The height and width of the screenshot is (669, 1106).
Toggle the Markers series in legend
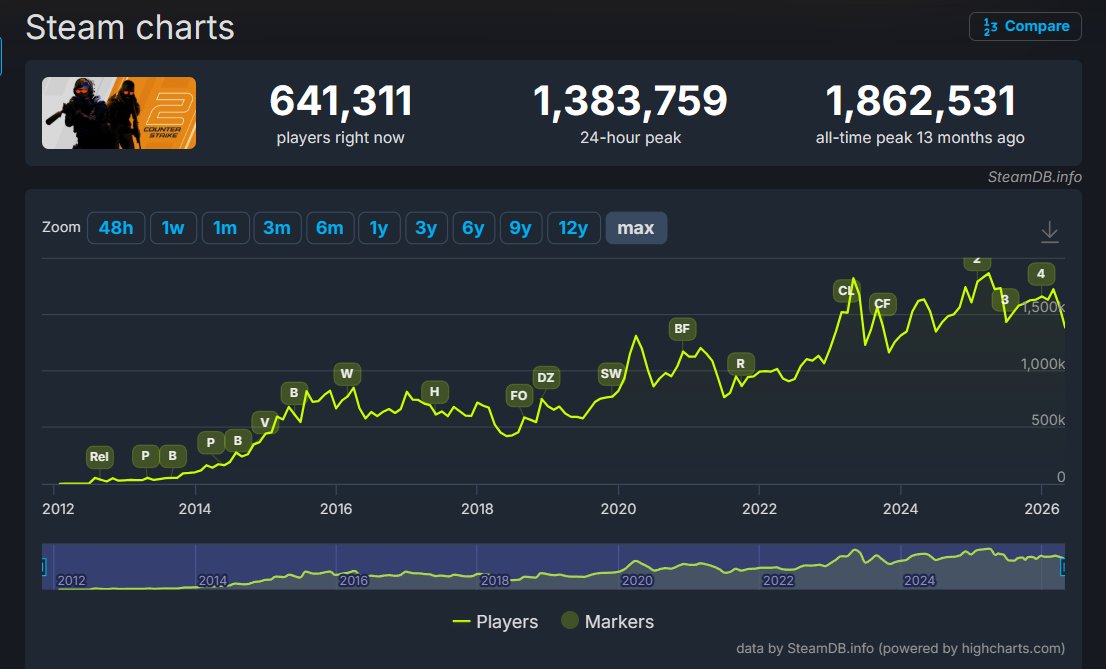point(607,622)
